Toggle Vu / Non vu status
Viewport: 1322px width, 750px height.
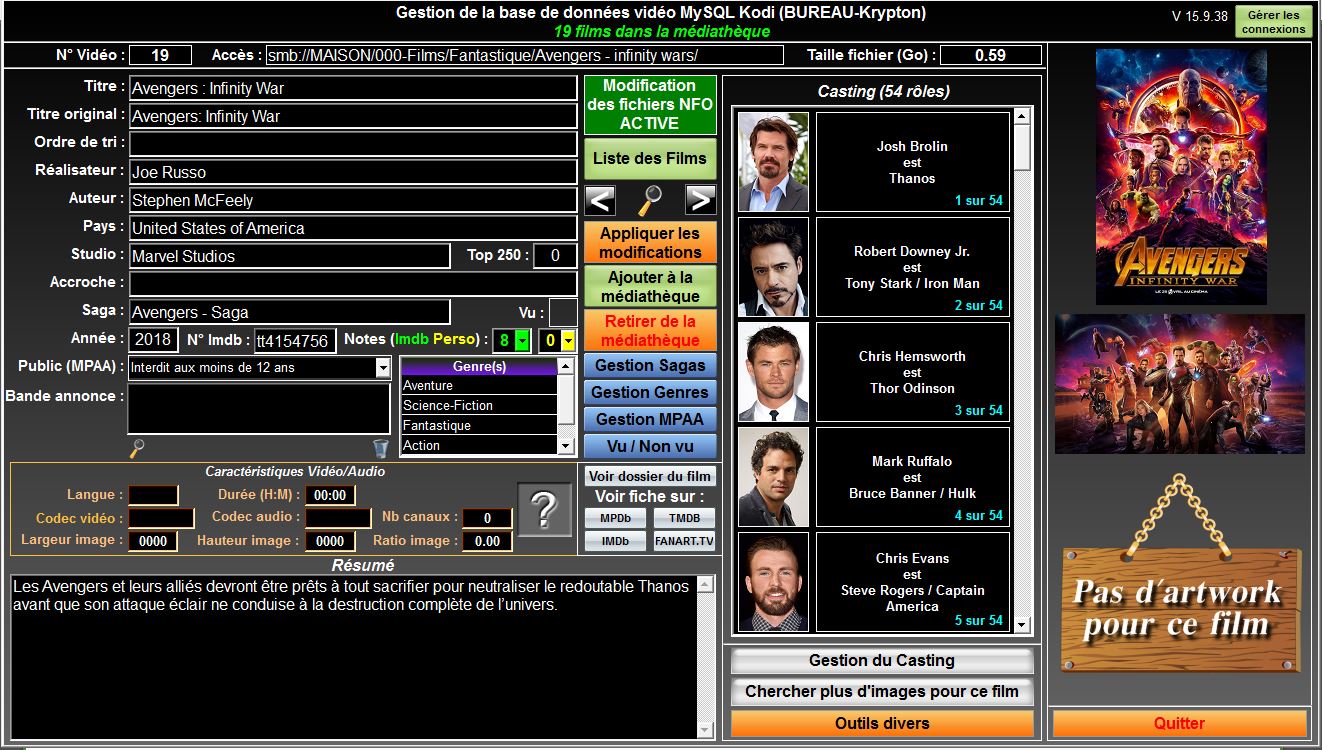(650, 446)
